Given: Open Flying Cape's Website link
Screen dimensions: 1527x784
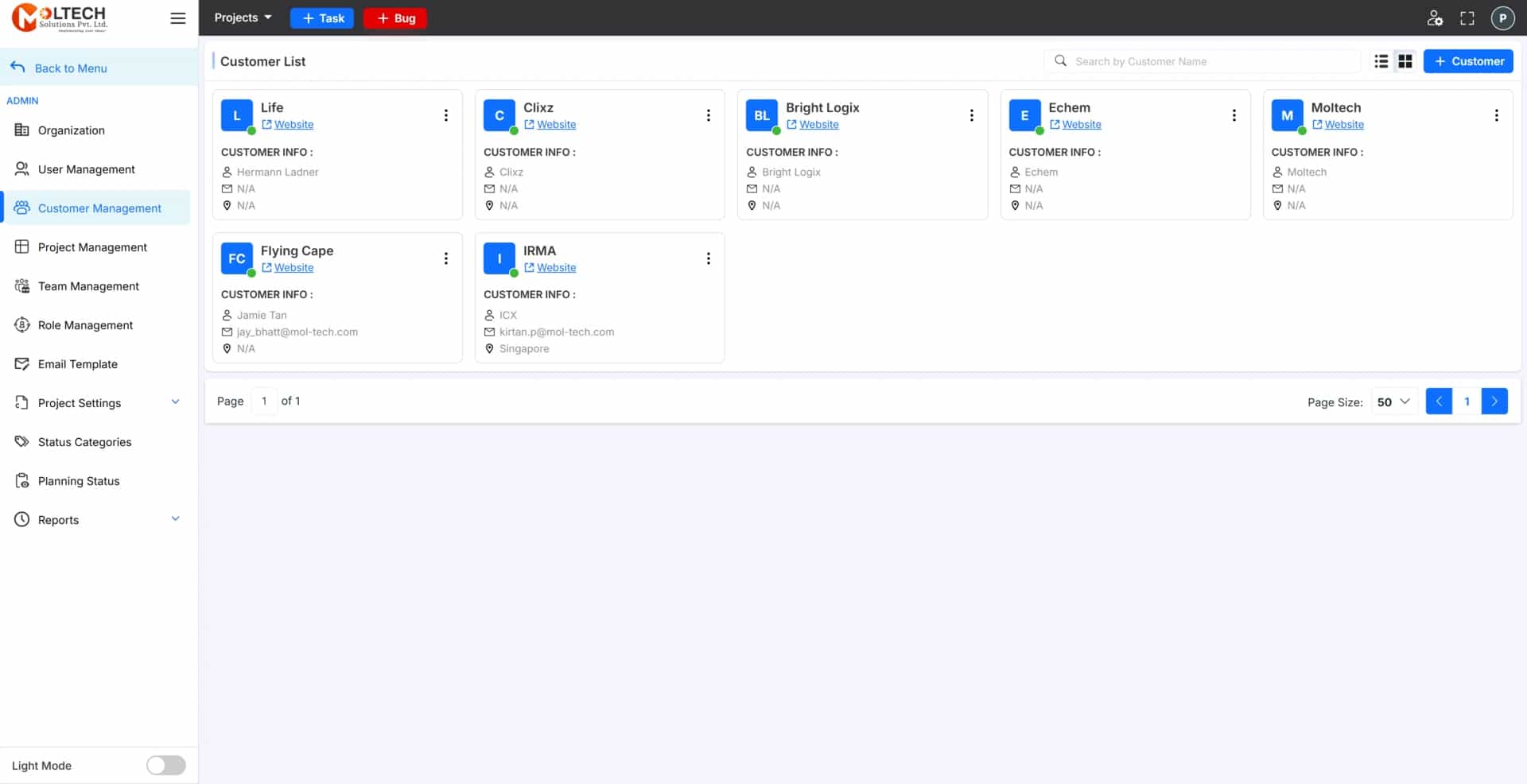Looking at the screenshot, I should click(288, 268).
